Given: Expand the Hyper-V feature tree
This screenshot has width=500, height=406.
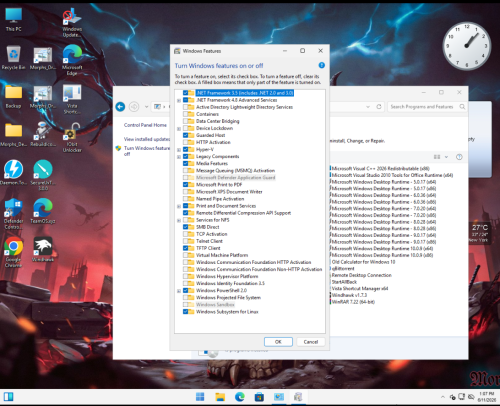Looking at the screenshot, I should coord(179,150).
